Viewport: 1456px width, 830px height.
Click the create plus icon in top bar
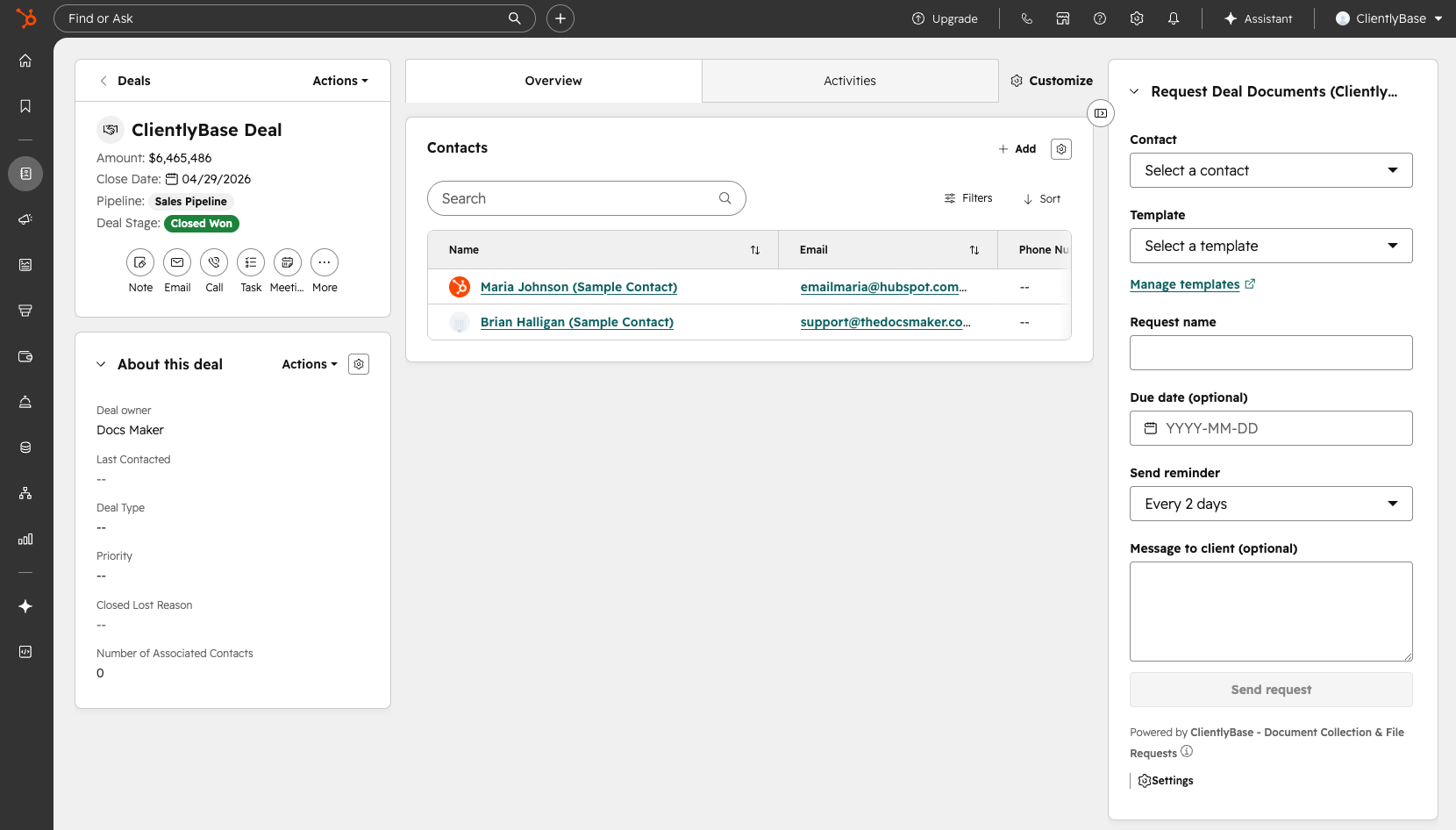point(560,18)
